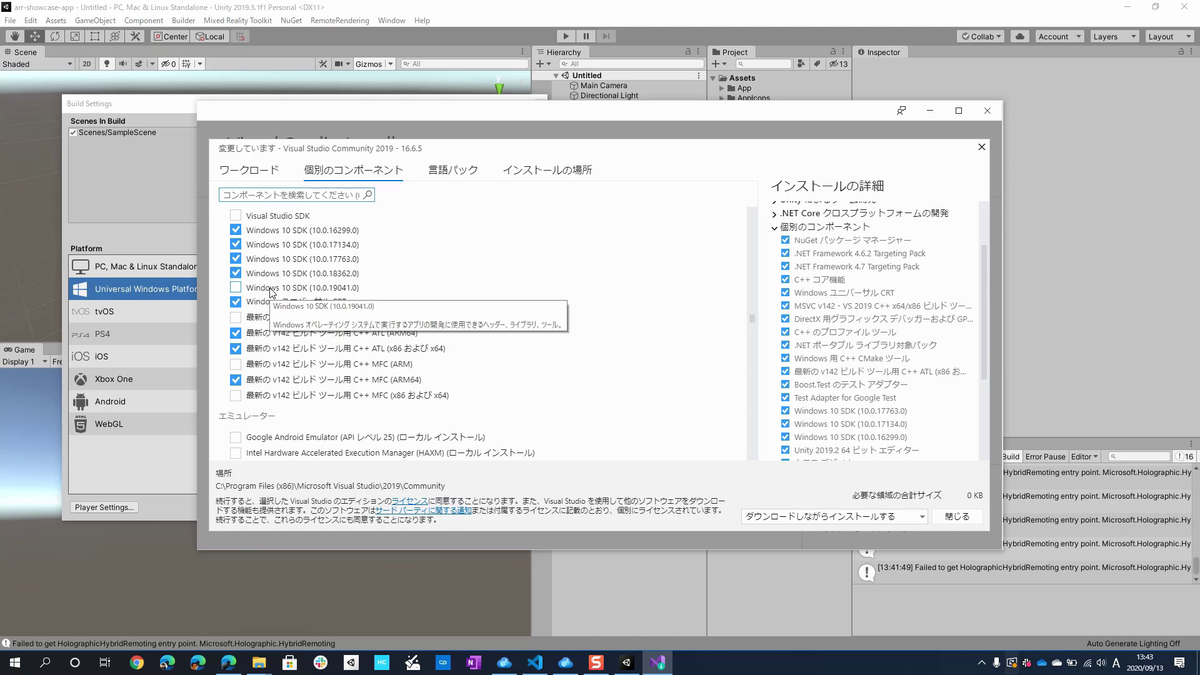1200x675 pixels.
Task: Select the Move tool in Unity toolbar
Action: tap(35, 36)
